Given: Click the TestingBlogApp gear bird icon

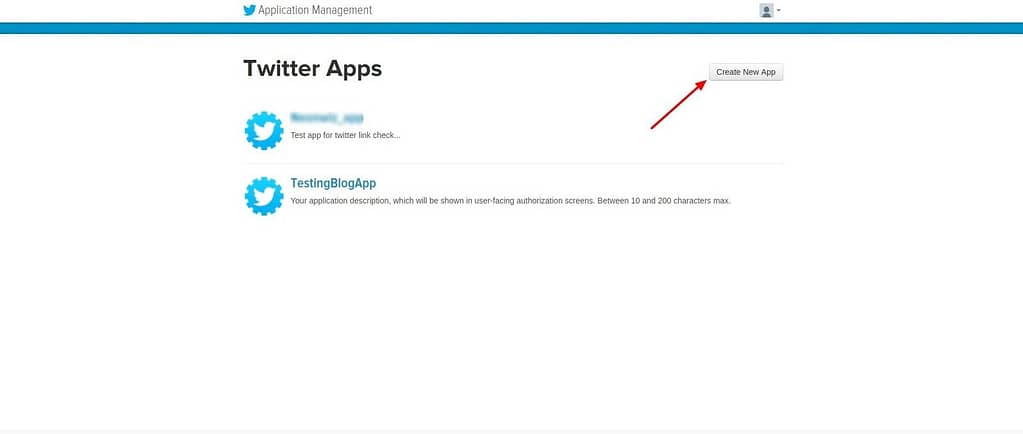Looking at the screenshot, I should pos(264,196).
